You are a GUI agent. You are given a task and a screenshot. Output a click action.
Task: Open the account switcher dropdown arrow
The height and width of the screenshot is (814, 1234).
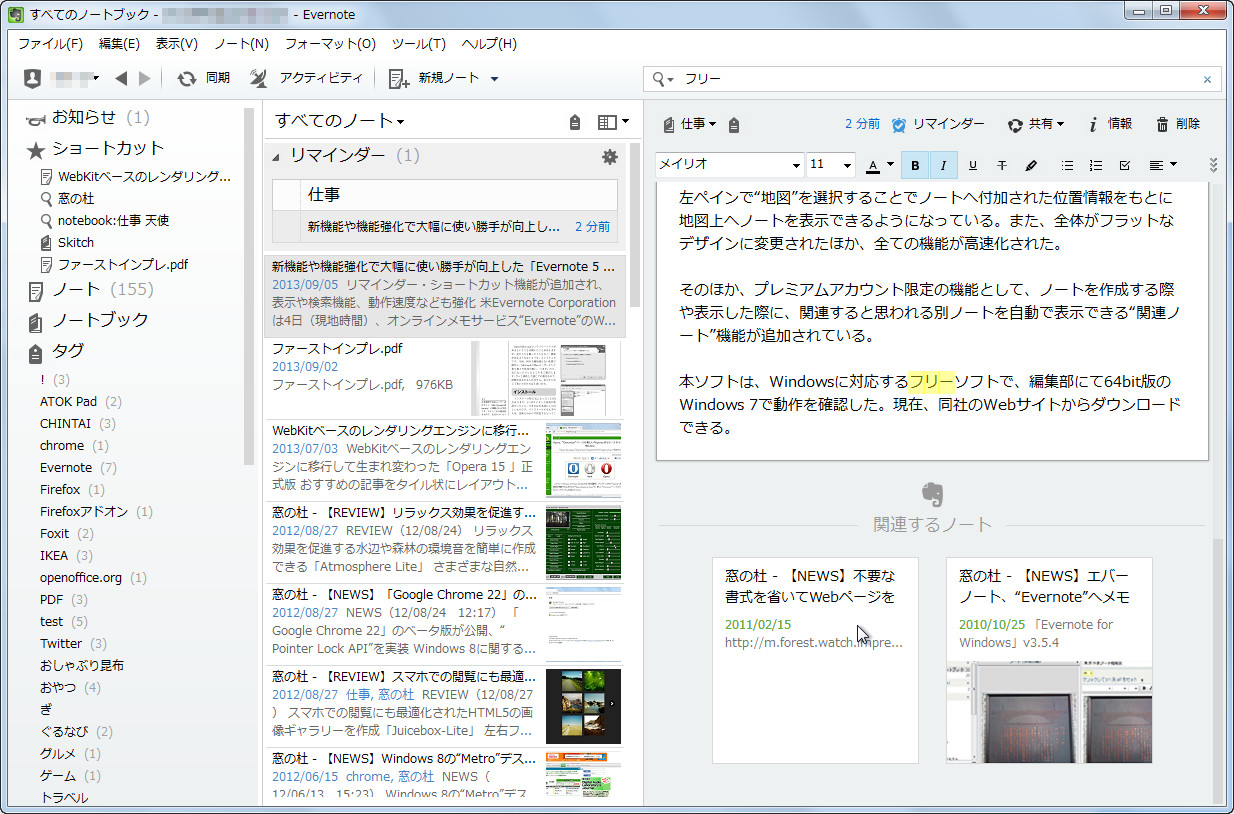(96, 78)
